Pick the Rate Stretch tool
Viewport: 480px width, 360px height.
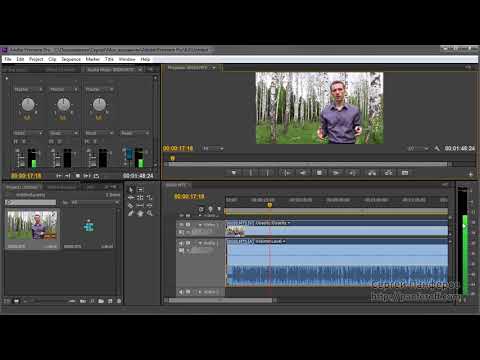coord(149,198)
